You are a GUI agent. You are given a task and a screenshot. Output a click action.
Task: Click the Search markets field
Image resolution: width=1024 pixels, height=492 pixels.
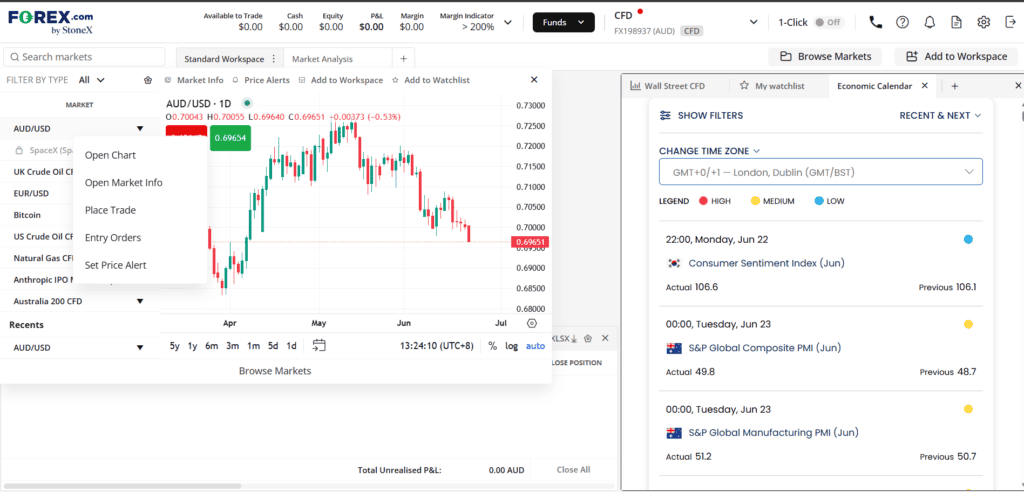84,57
